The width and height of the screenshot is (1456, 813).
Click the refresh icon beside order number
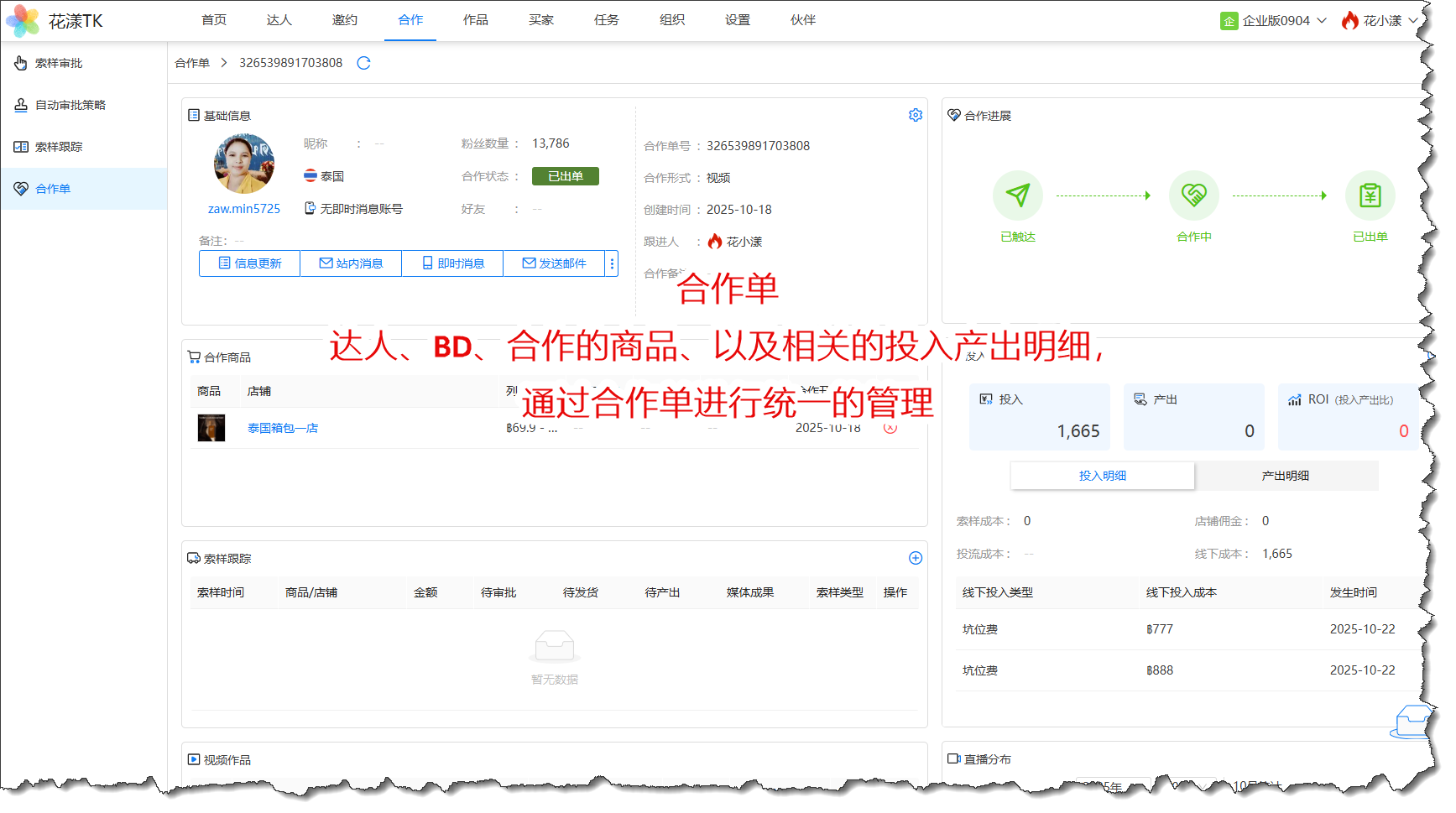click(x=363, y=63)
